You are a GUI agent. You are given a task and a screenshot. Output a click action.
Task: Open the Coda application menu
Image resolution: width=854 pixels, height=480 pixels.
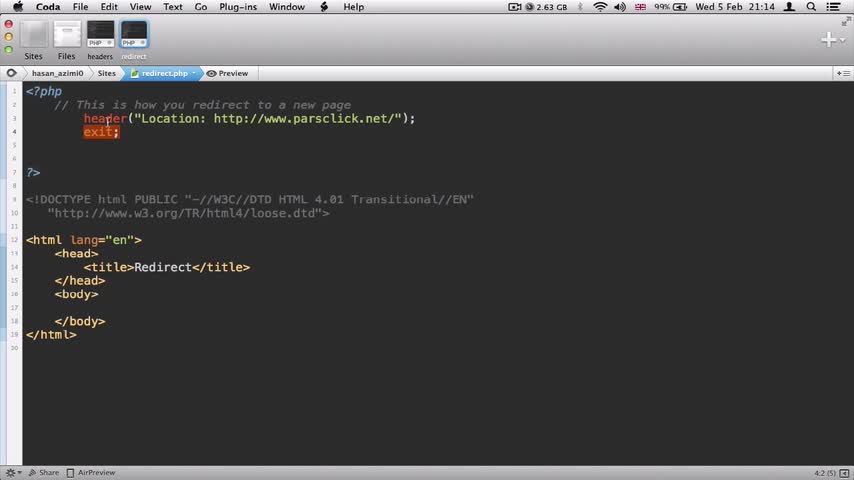48,7
